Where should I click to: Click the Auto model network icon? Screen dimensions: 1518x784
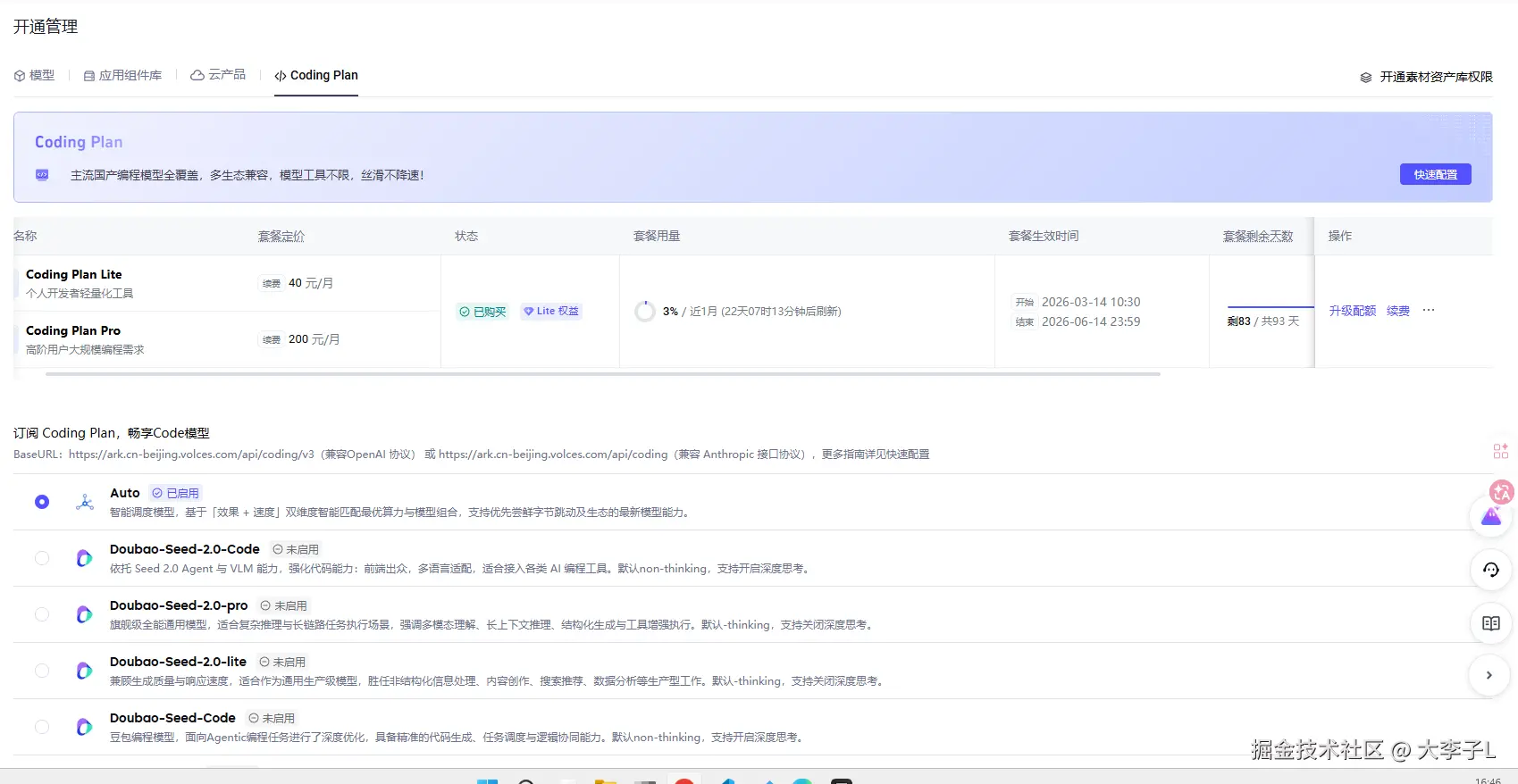85,502
